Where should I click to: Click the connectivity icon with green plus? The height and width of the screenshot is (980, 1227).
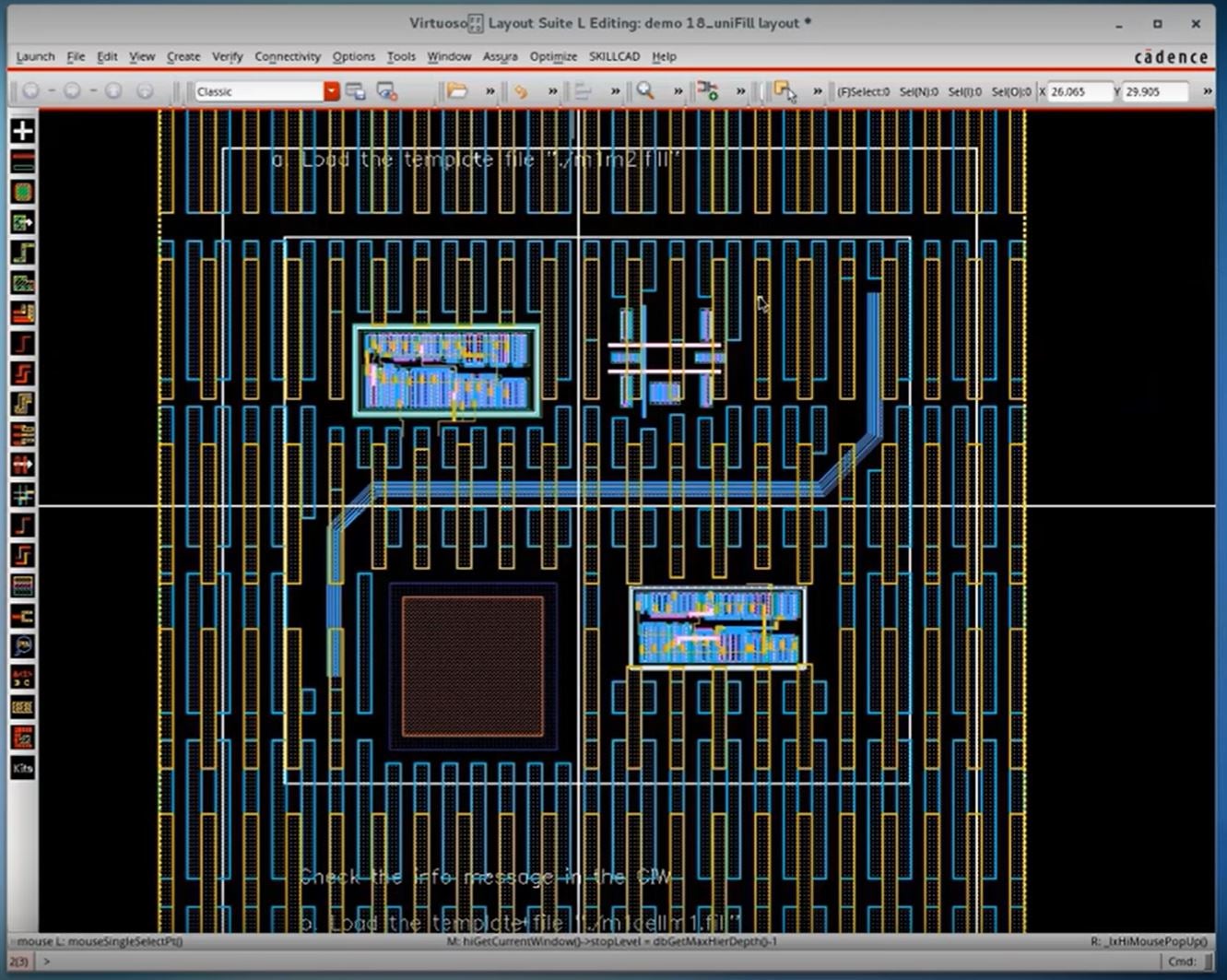click(708, 90)
